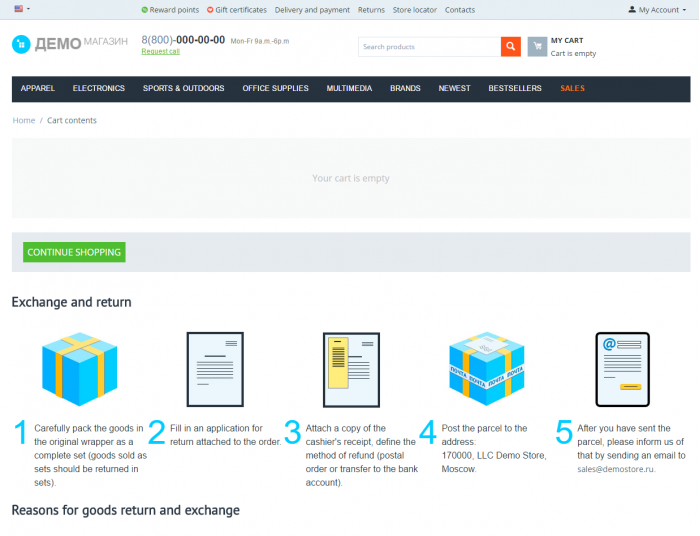This screenshot has height=536, width=700.
Task: Click 'Cart contents' breadcrumb text
Action: [72, 120]
